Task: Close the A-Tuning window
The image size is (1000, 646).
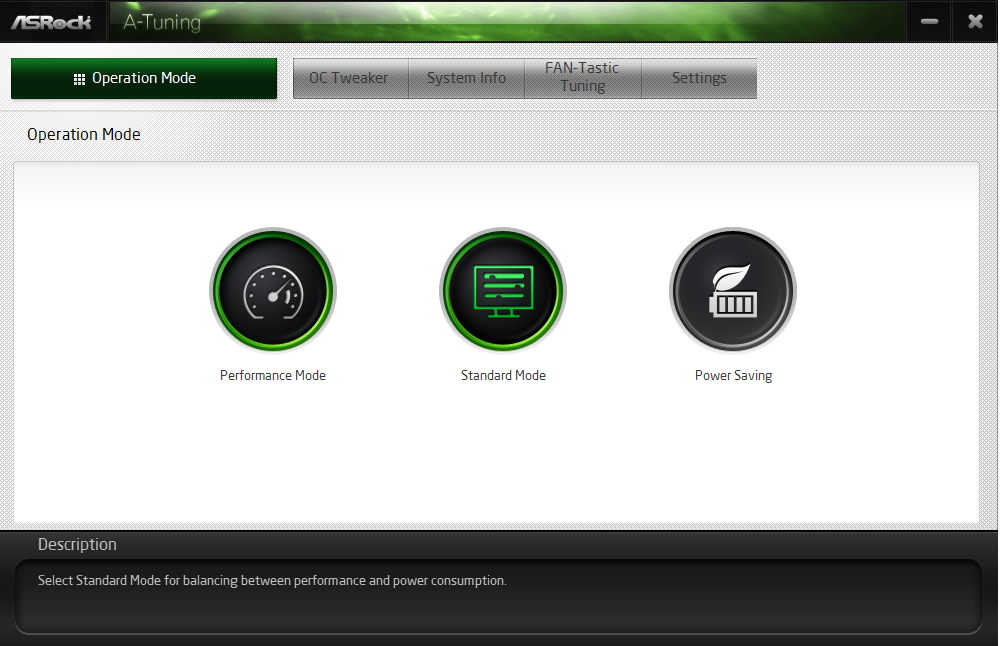Action: click(x=975, y=22)
